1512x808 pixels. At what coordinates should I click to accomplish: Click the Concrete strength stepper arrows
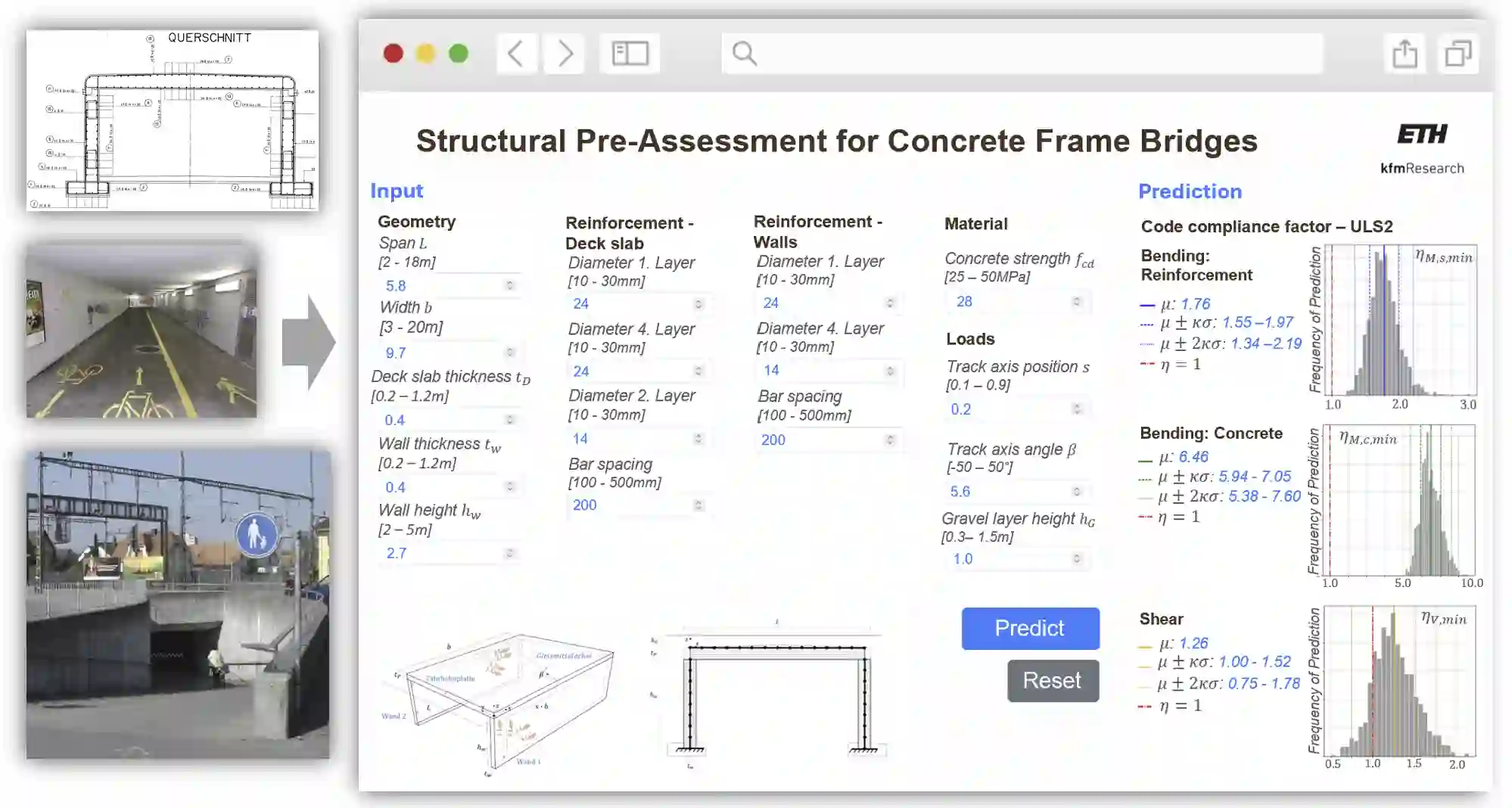pyautogui.click(x=1076, y=301)
